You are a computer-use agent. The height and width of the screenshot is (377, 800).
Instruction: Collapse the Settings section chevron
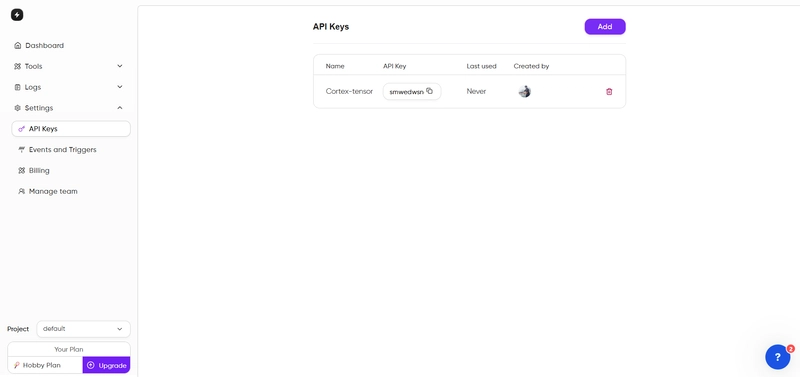click(120, 108)
